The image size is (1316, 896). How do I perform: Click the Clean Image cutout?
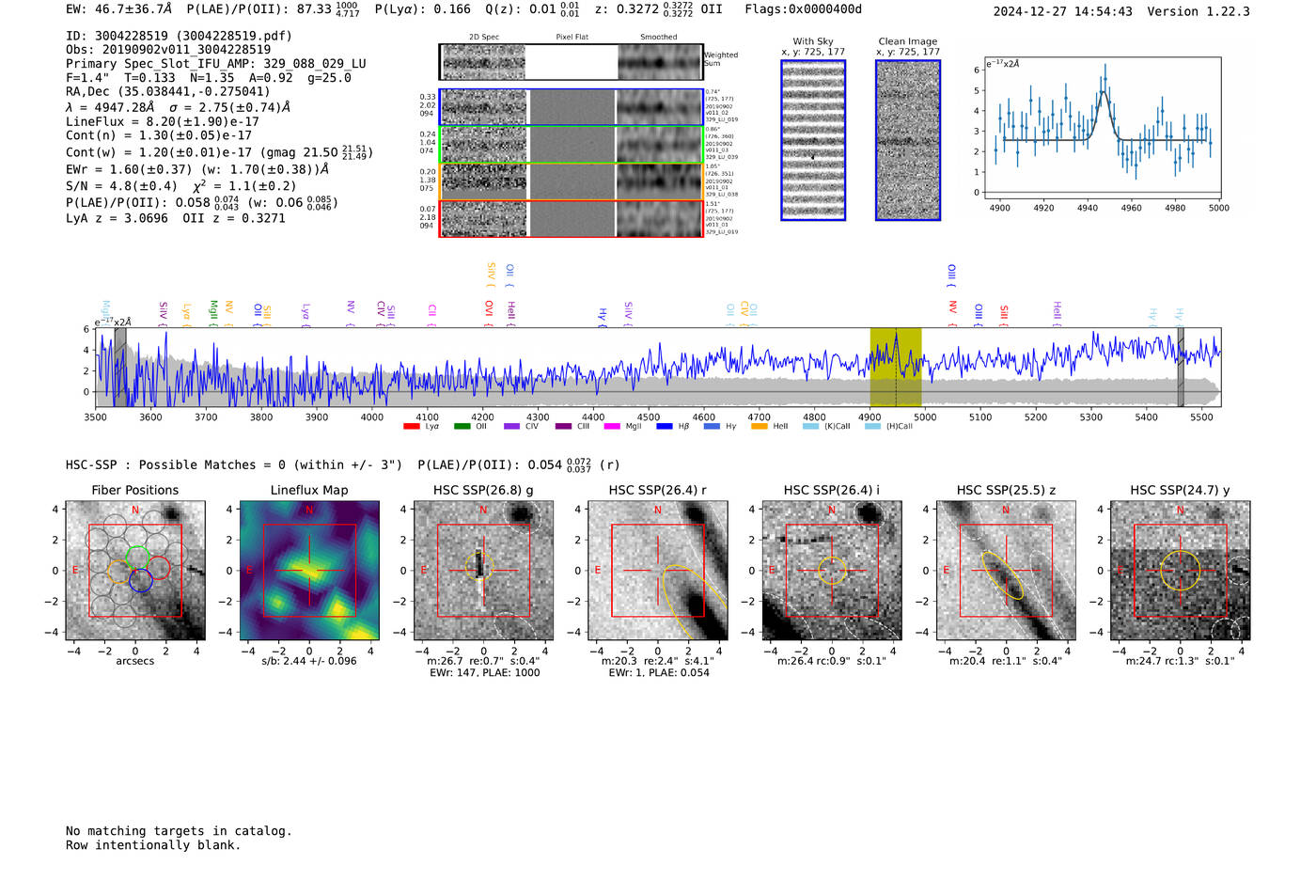tap(908, 140)
